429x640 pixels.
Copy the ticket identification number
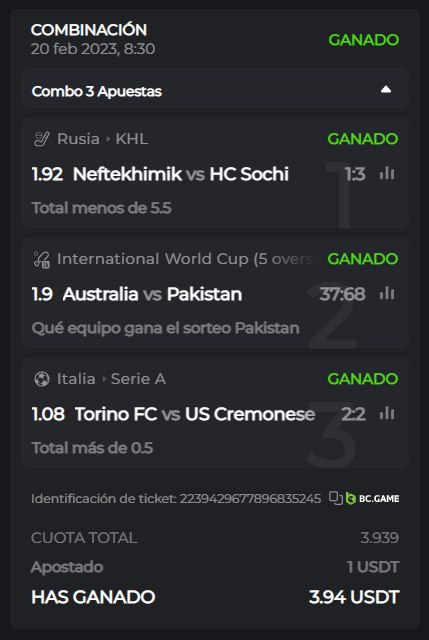click(x=336, y=498)
